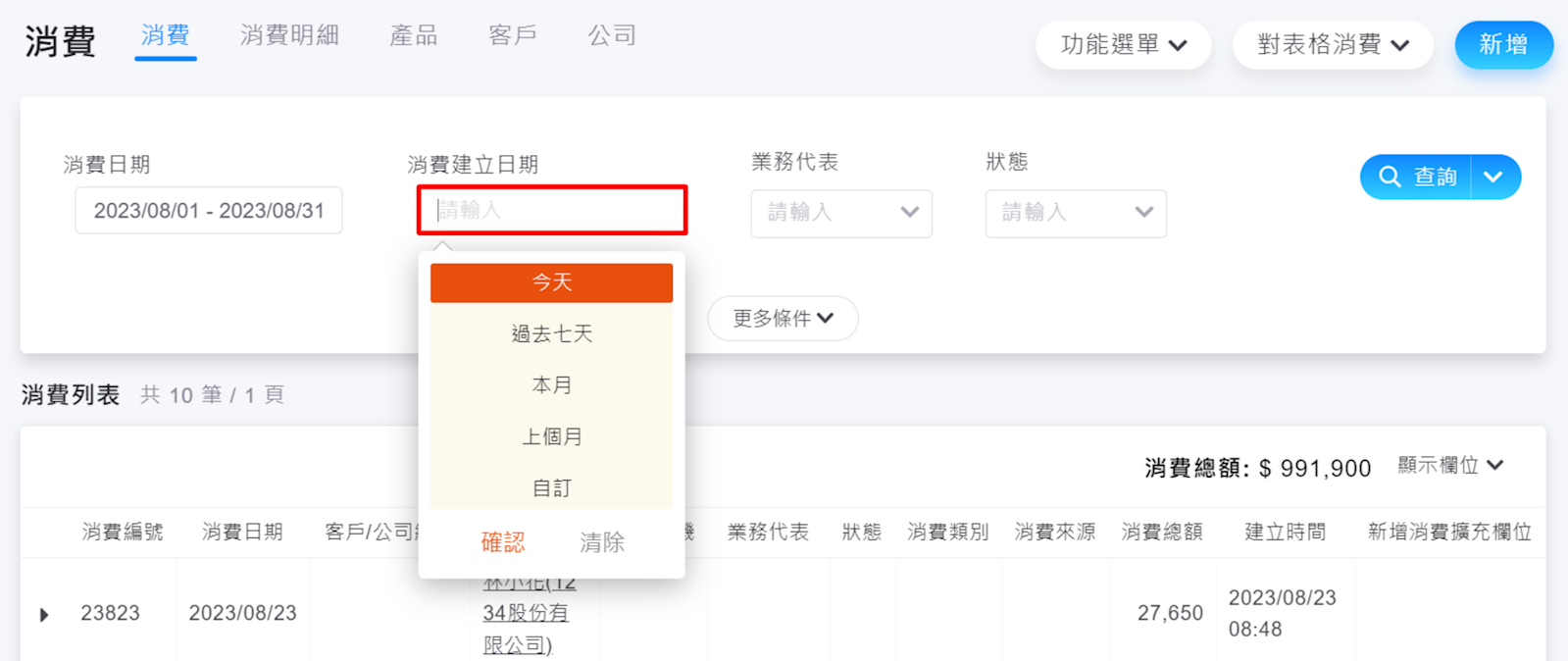Click the 新增 button
1568x661 pixels.
coord(1502,45)
